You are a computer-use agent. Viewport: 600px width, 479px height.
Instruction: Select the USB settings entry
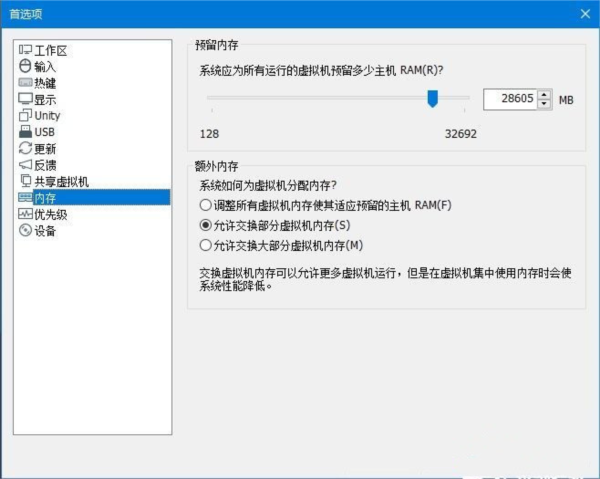(45, 132)
